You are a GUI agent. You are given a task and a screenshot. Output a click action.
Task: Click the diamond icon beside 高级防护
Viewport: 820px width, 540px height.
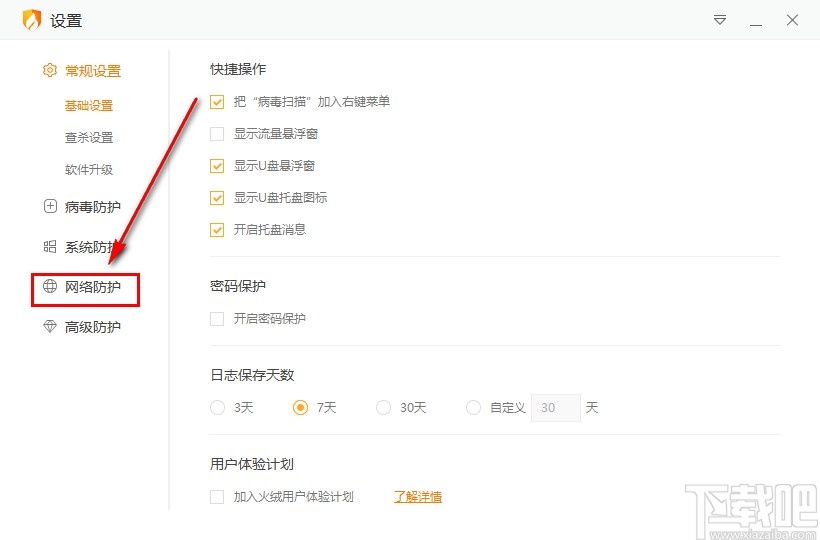click(x=50, y=327)
